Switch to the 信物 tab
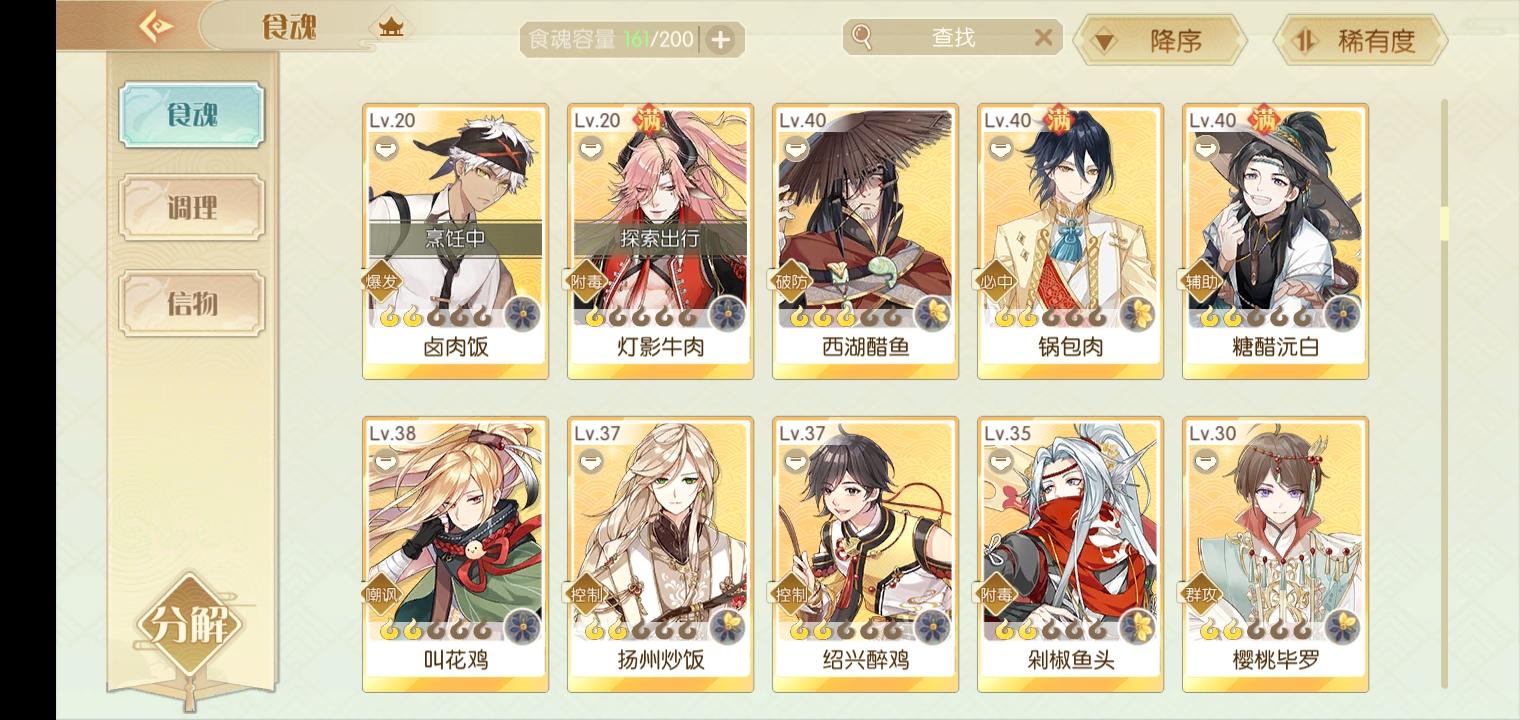This screenshot has width=1520, height=720. tap(192, 303)
